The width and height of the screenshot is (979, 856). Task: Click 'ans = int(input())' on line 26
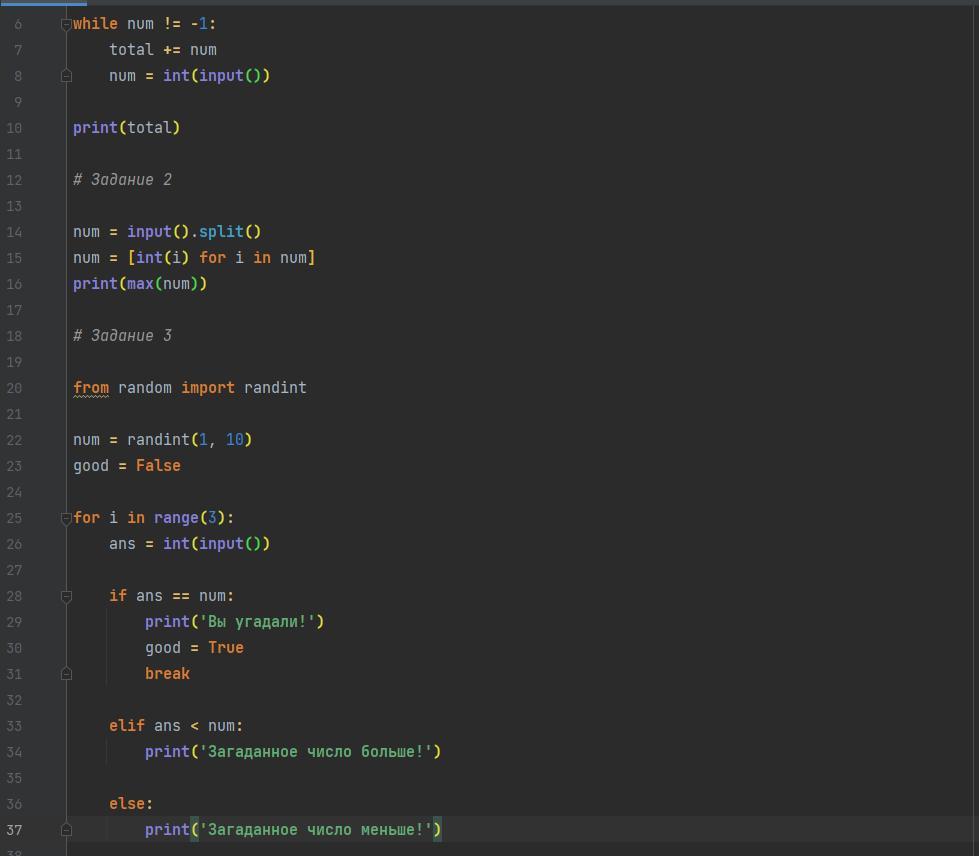tap(189, 544)
